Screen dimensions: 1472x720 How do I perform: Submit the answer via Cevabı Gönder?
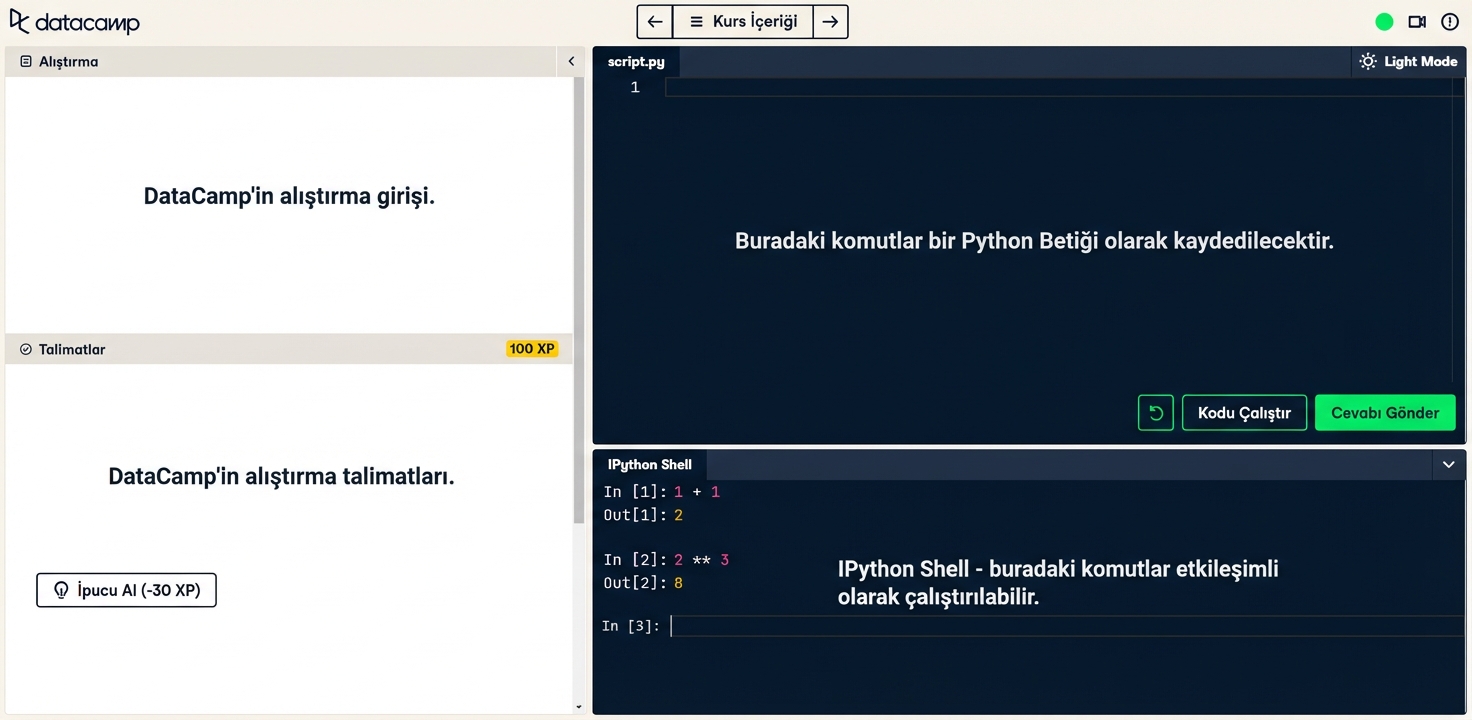coord(1385,412)
